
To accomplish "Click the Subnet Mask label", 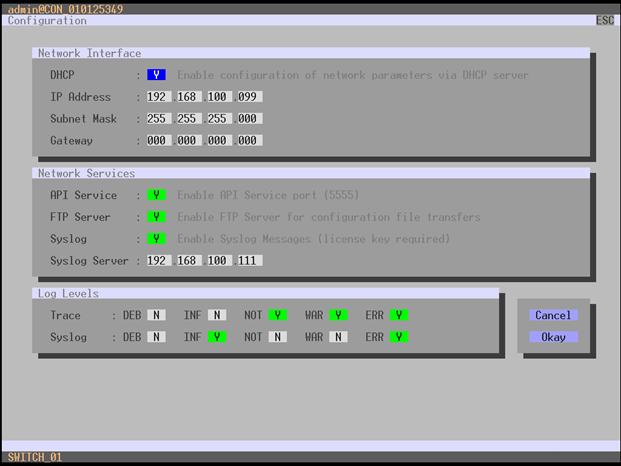I will pos(84,118).
